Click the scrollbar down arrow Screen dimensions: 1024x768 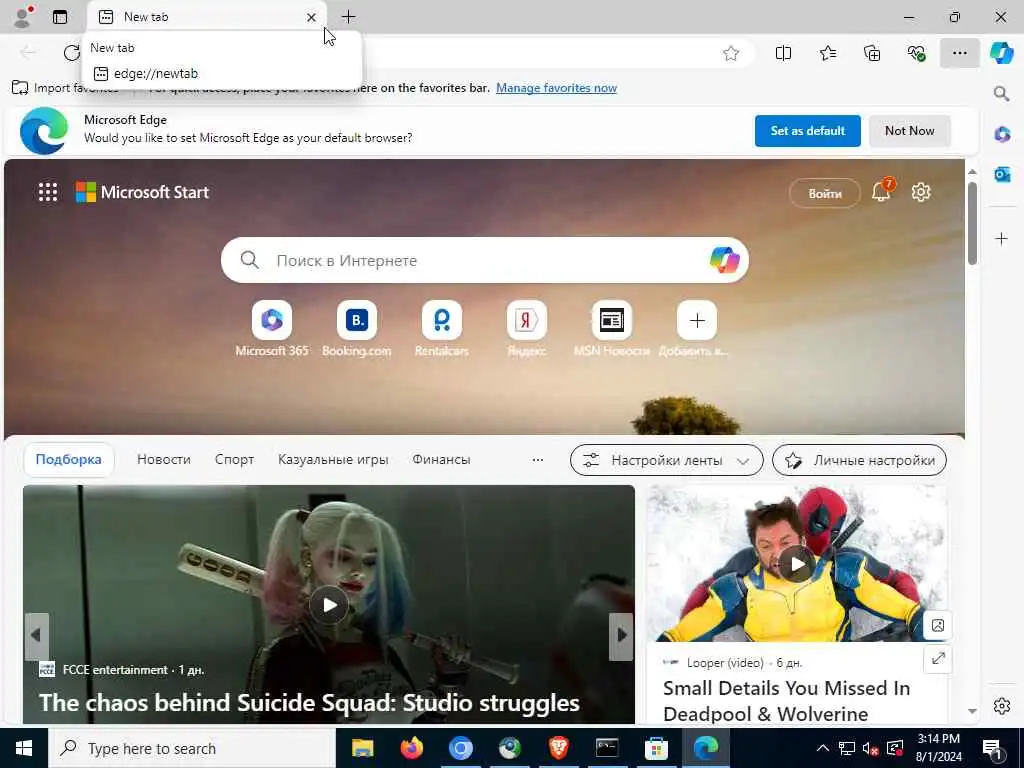click(972, 711)
